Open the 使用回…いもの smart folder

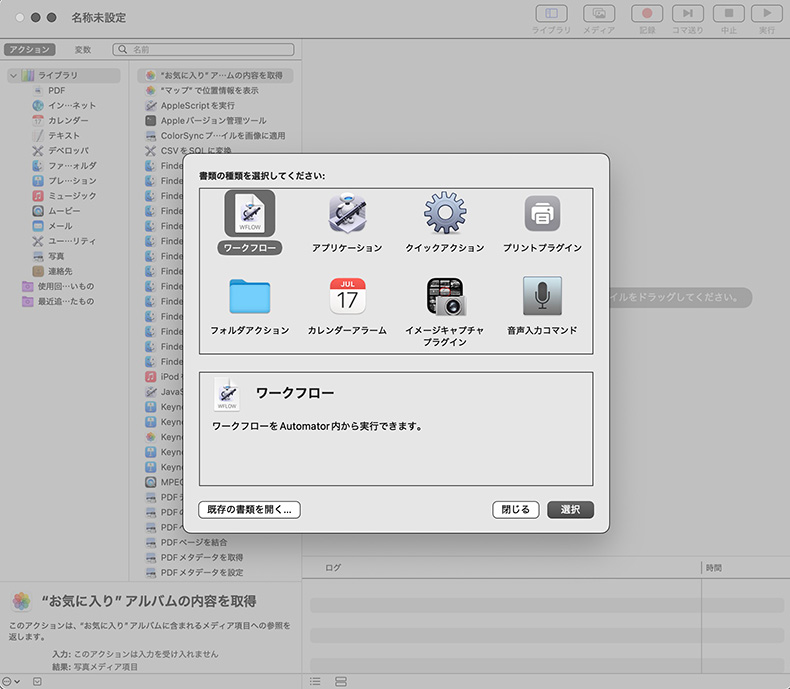[x=65, y=287]
